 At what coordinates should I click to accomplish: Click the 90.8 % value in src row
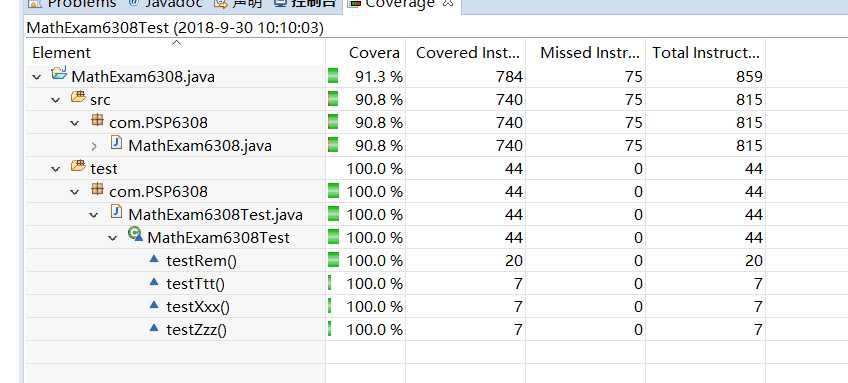coord(379,100)
